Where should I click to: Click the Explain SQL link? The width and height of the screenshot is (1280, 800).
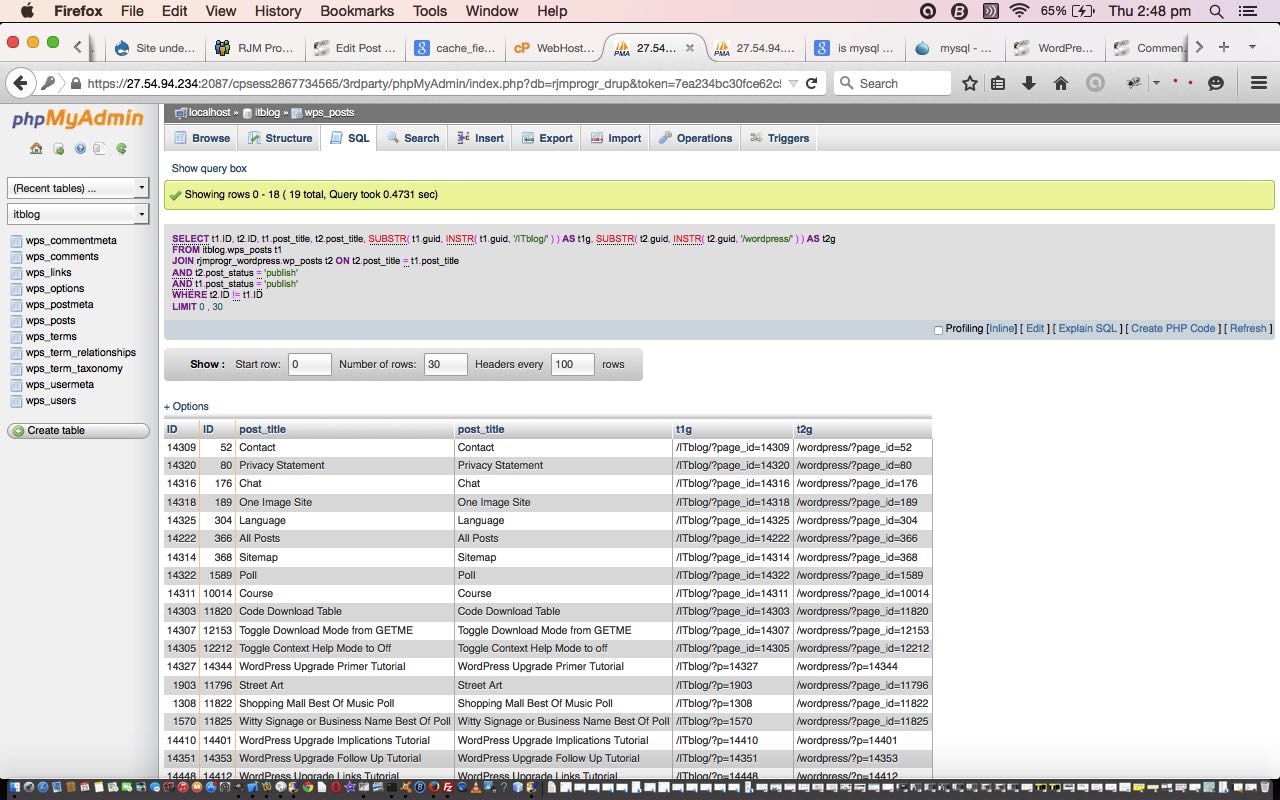click(1087, 328)
